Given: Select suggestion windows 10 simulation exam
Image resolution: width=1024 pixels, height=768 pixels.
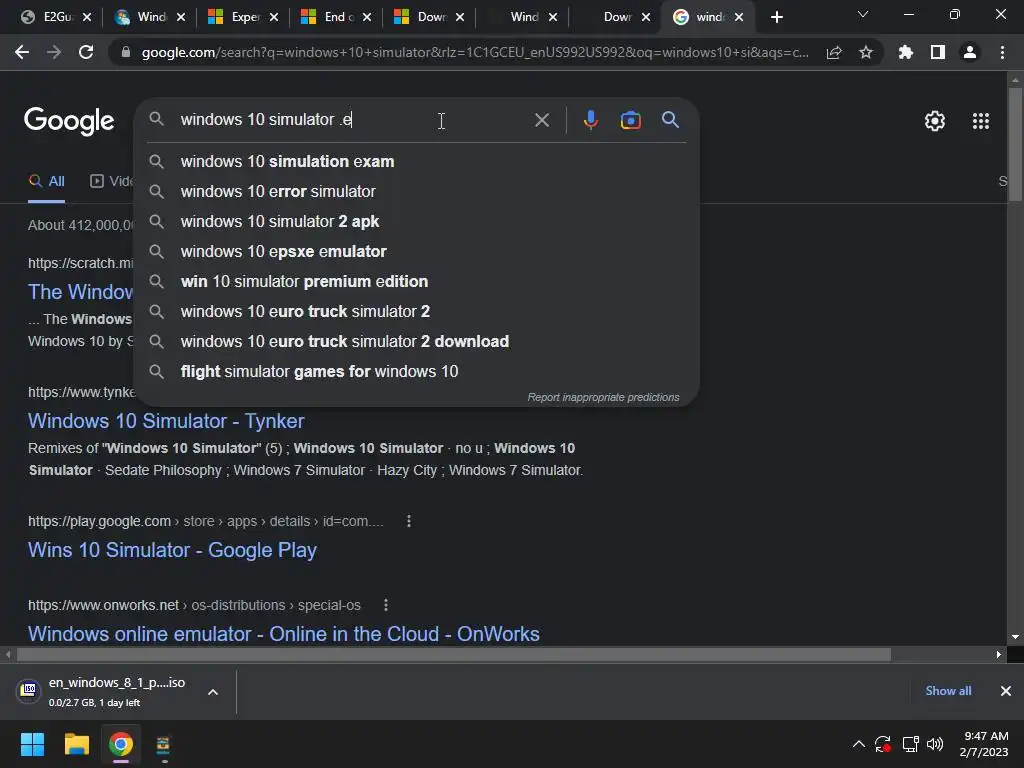Looking at the screenshot, I should [x=417, y=161].
